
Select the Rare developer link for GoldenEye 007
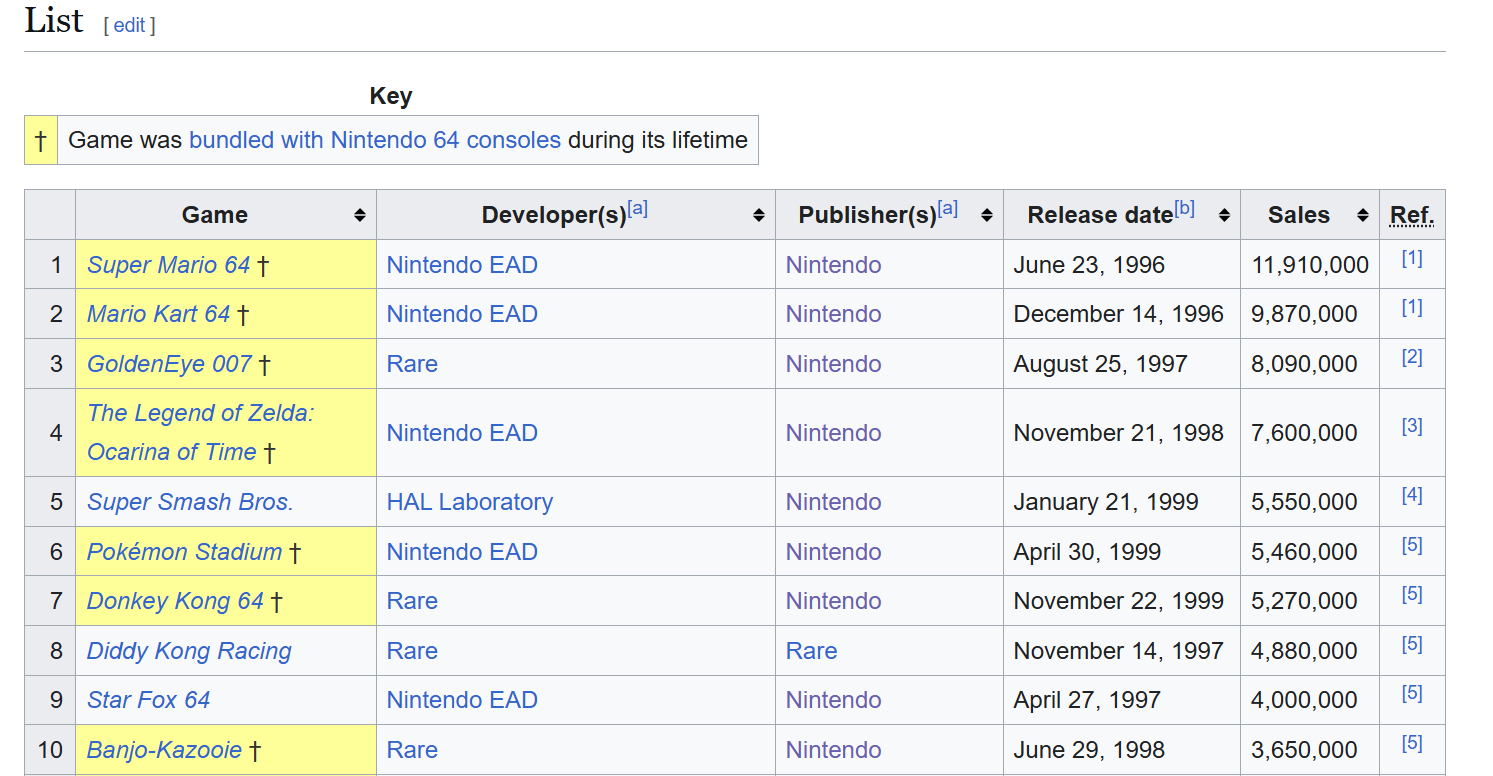tap(412, 364)
